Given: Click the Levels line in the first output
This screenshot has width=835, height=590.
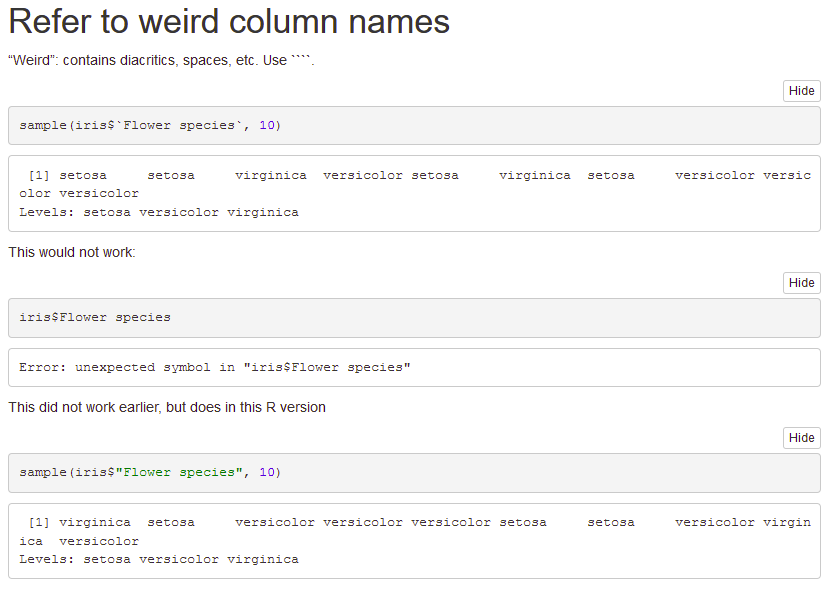Looking at the screenshot, I should tap(158, 212).
